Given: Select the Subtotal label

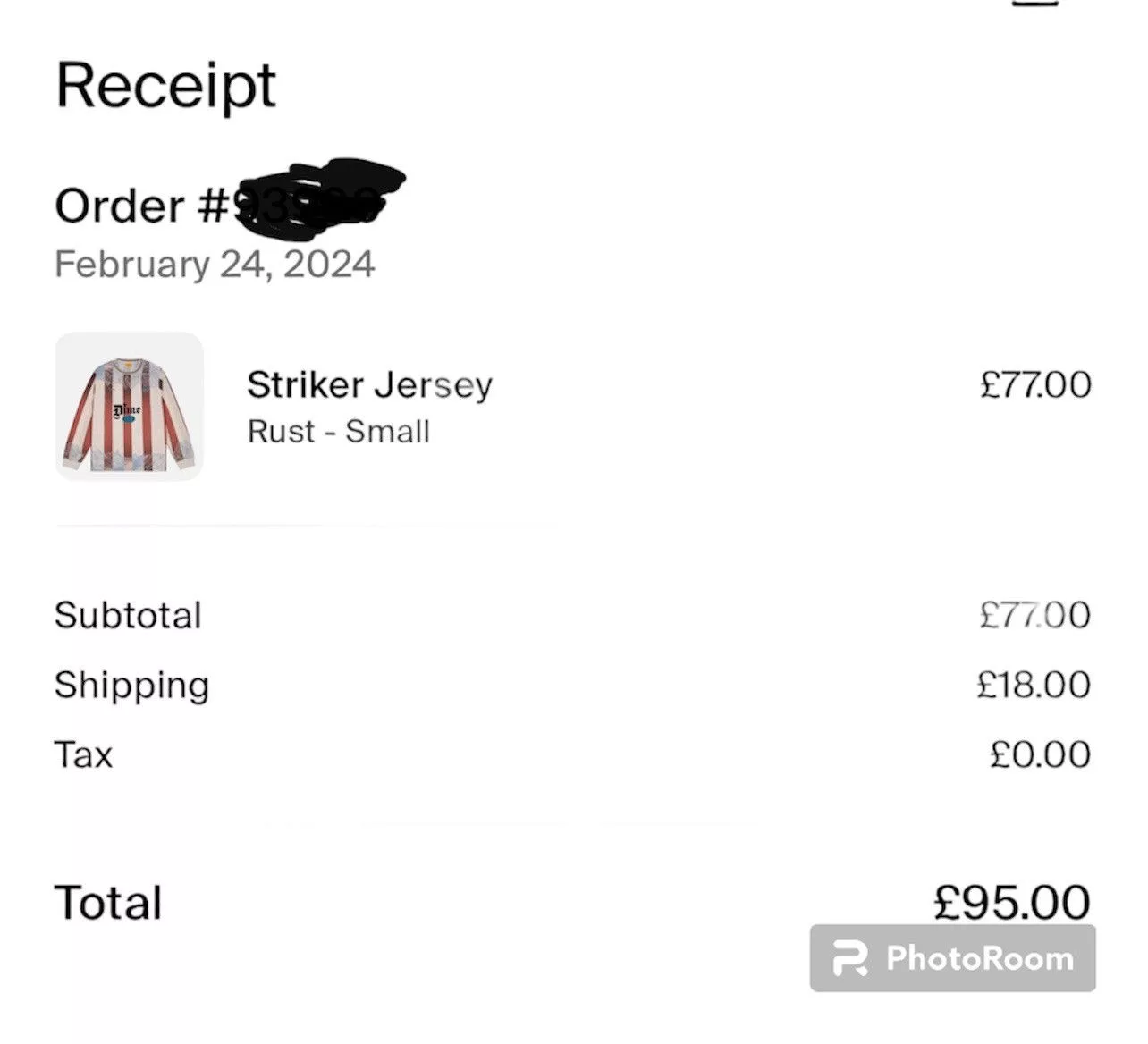Looking at the screenshot, I should point(128,616).
